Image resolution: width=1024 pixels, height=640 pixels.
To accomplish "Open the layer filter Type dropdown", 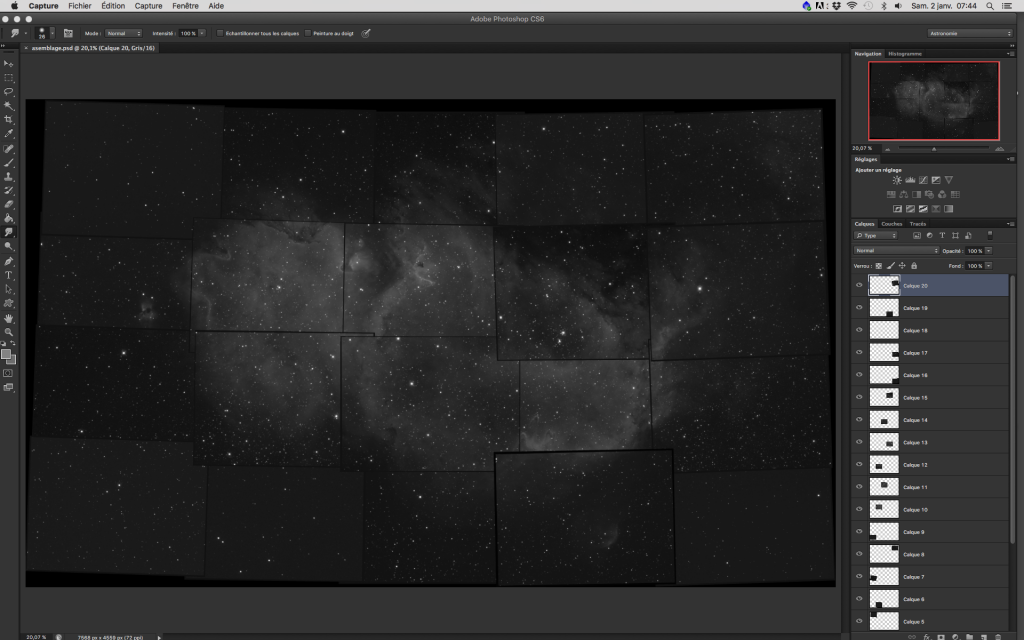I will (x=876, y=236).
